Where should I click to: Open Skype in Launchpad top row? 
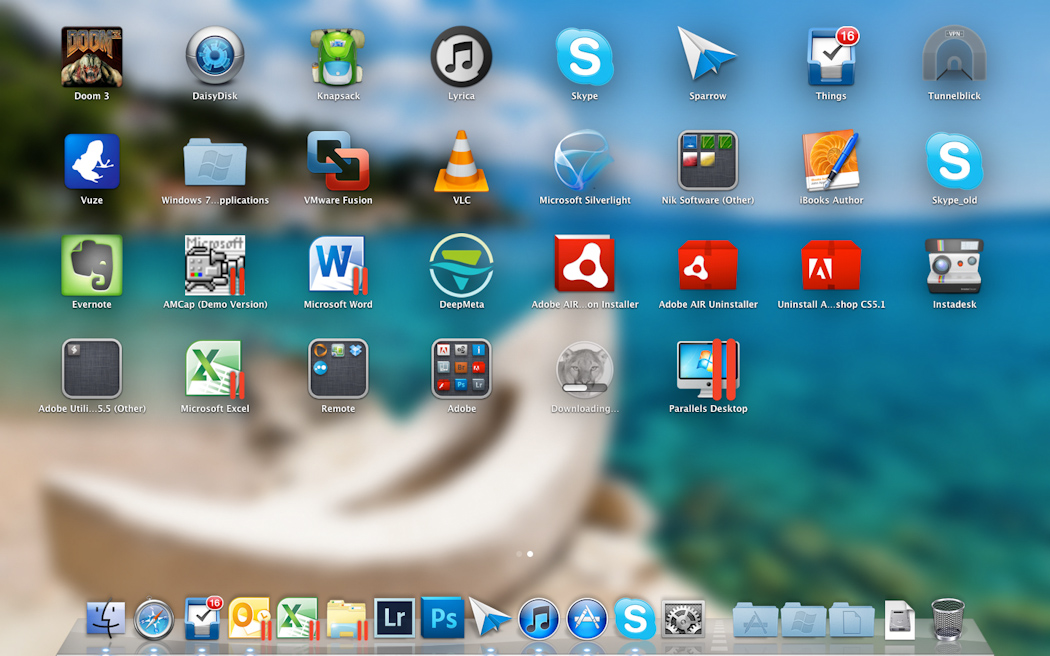click(x=584, y=58)
